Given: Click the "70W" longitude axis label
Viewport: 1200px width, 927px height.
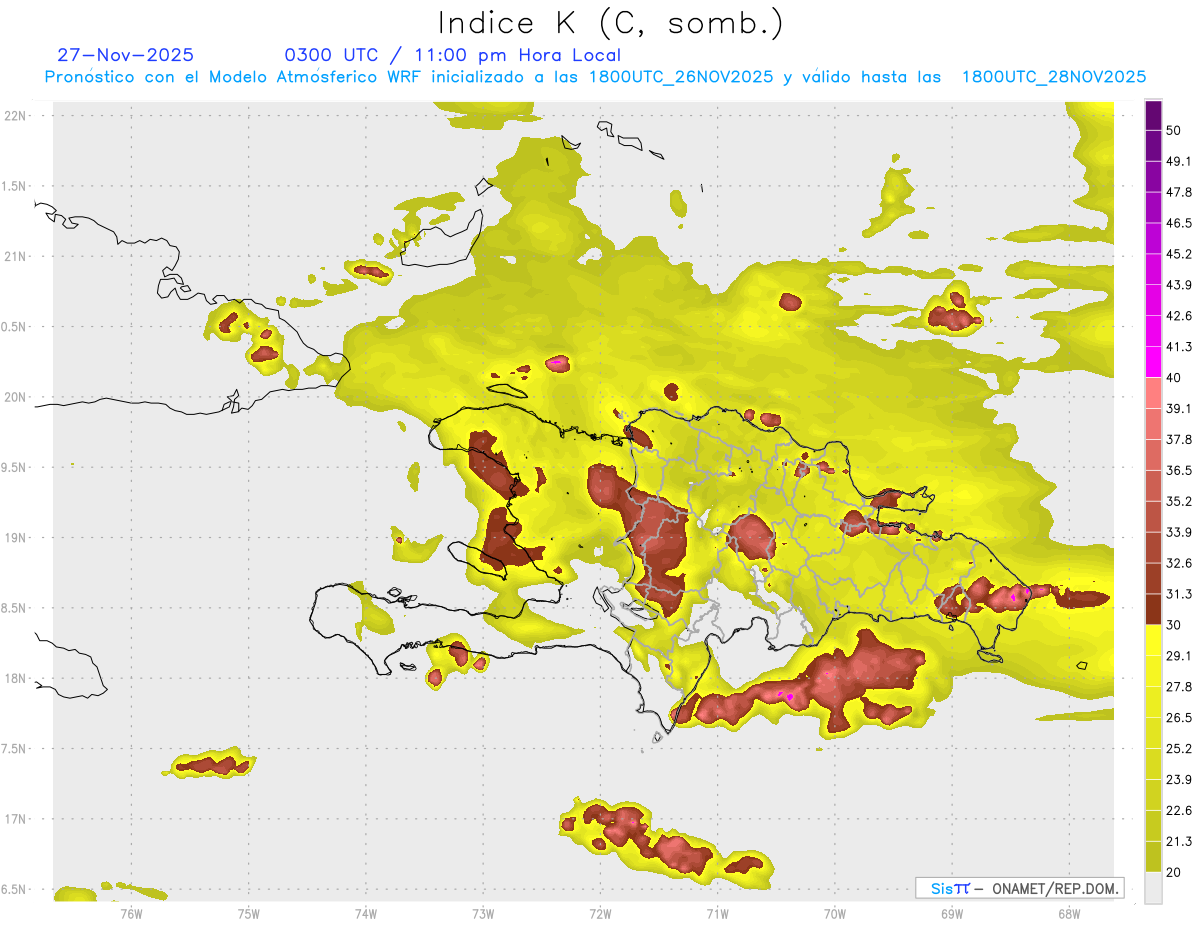Looking at the screenshot, I should point(835,915).
